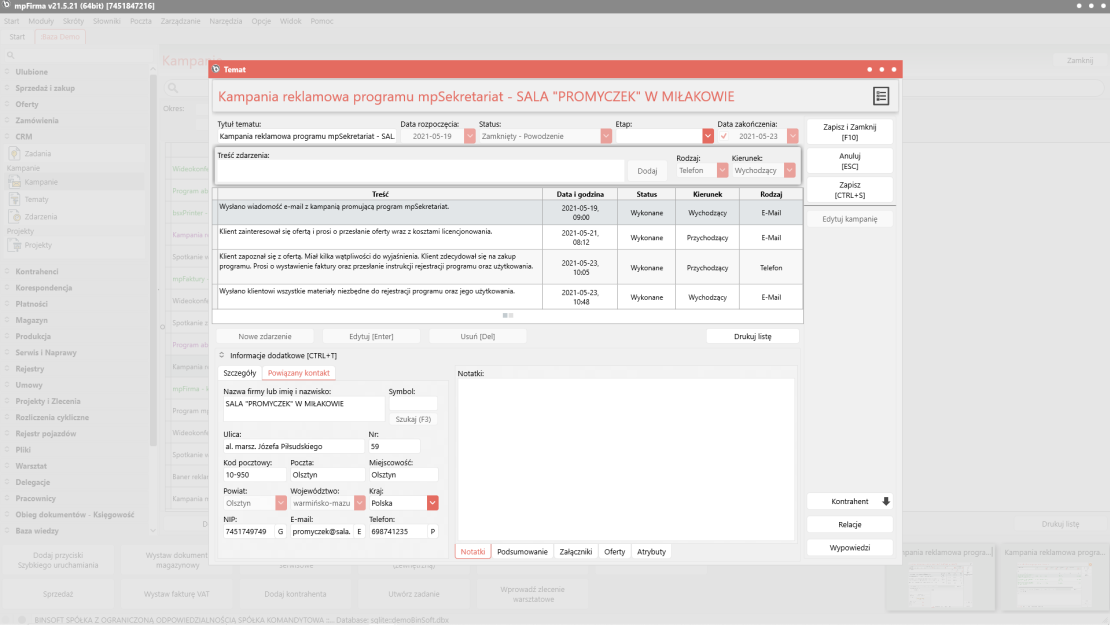Open the Załączniki tab

(x=576, y=551)
